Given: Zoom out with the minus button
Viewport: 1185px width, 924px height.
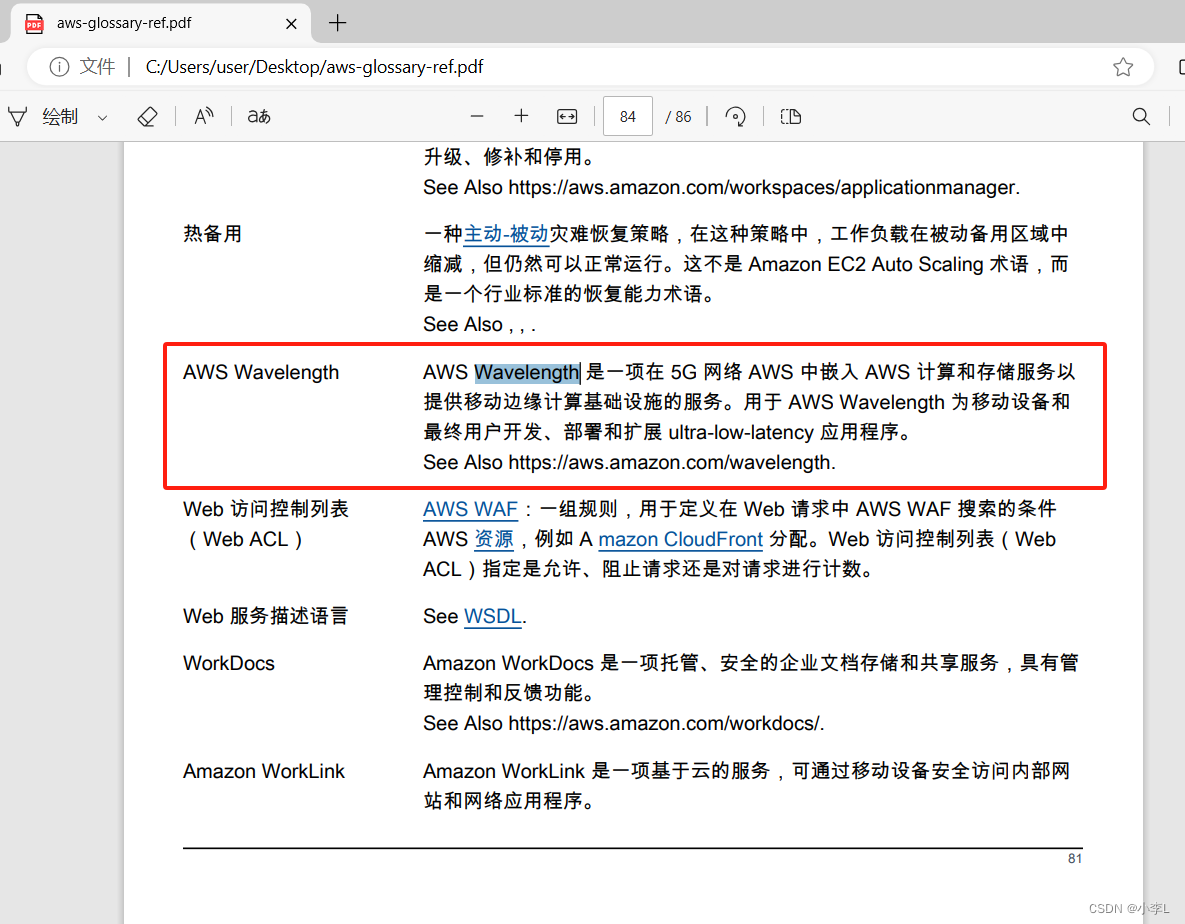Looking at the screenshot, I should tap(477, 116).
